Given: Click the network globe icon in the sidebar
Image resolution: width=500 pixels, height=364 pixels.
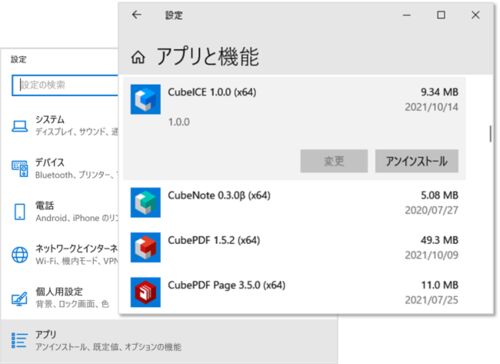Looking at the screenshot, I should (20, 255).
